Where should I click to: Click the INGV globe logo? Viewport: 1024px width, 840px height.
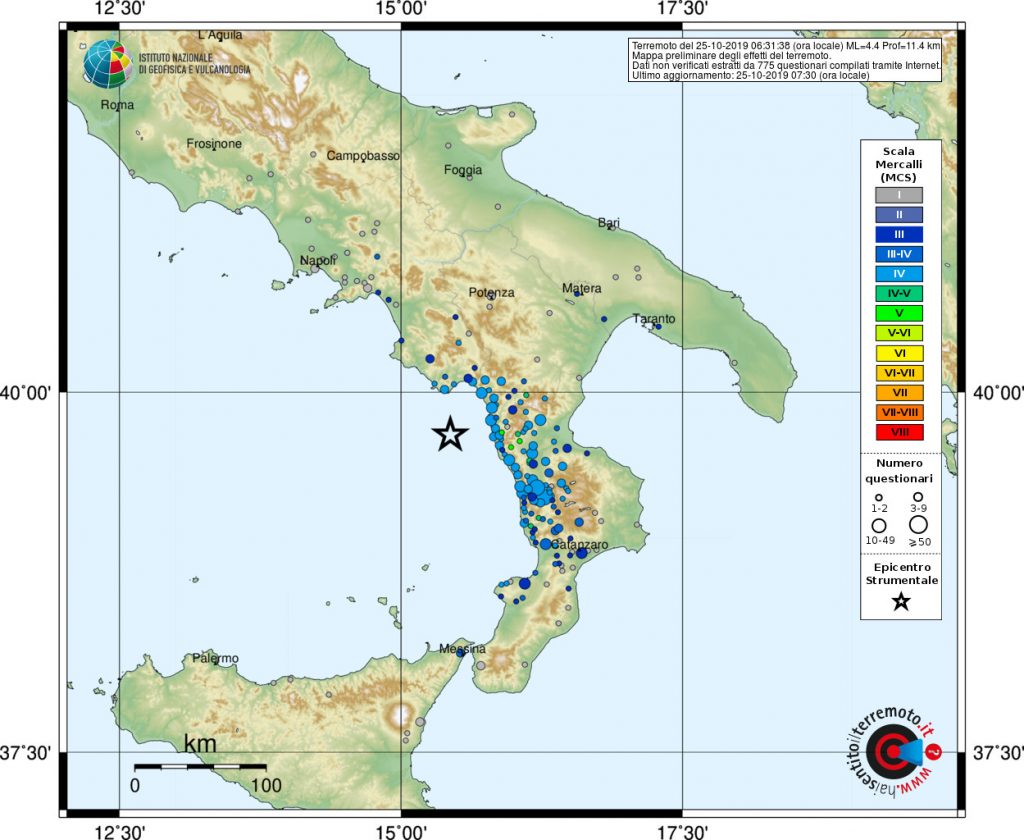tap(107, 64)
